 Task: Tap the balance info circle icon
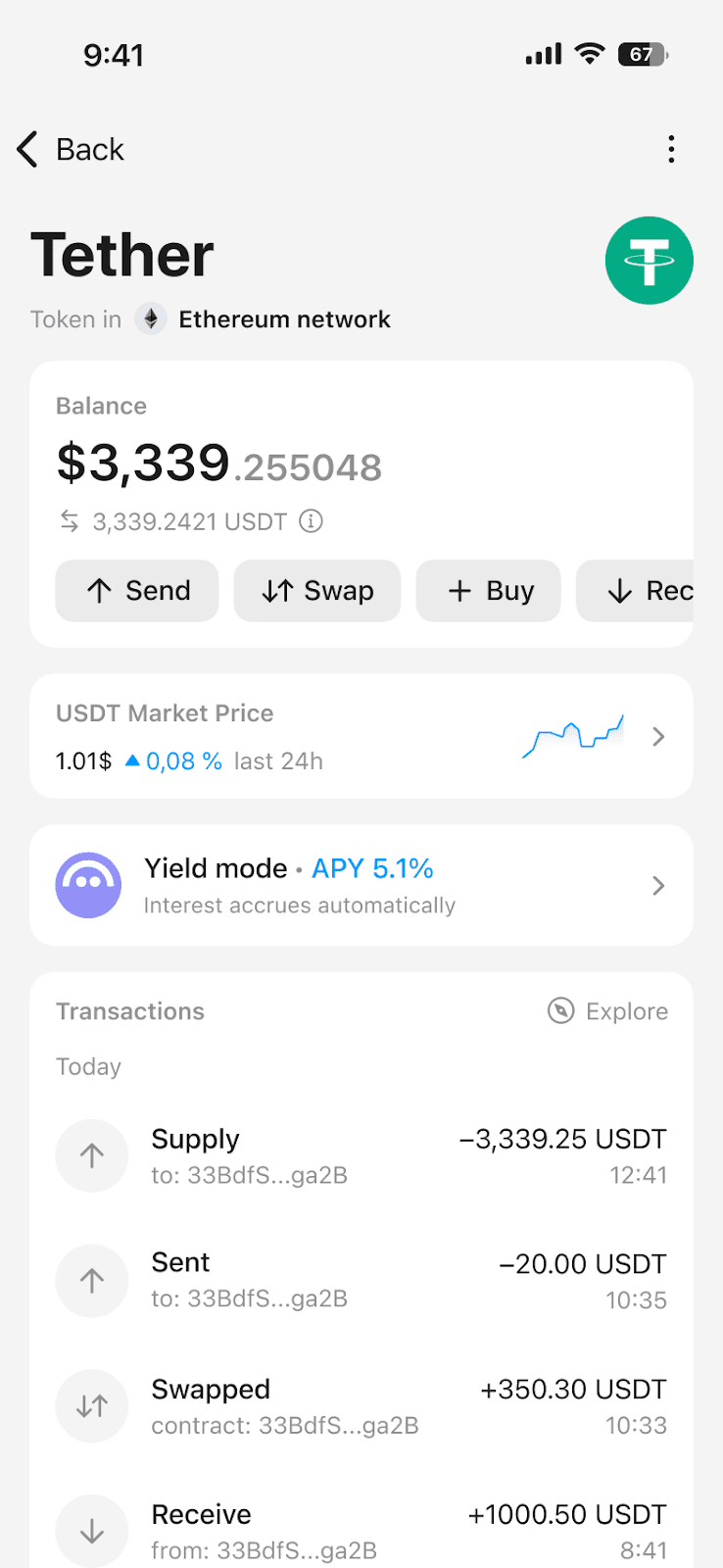(x=311, y=521)
